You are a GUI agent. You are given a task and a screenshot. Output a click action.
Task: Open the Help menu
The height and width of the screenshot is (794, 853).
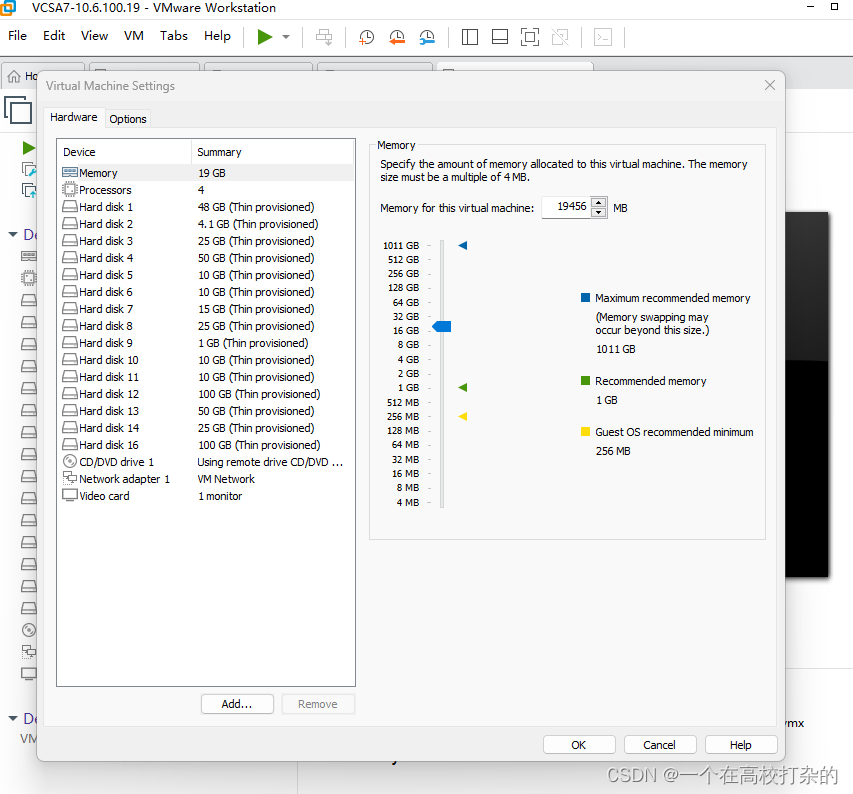pos(217,36)
